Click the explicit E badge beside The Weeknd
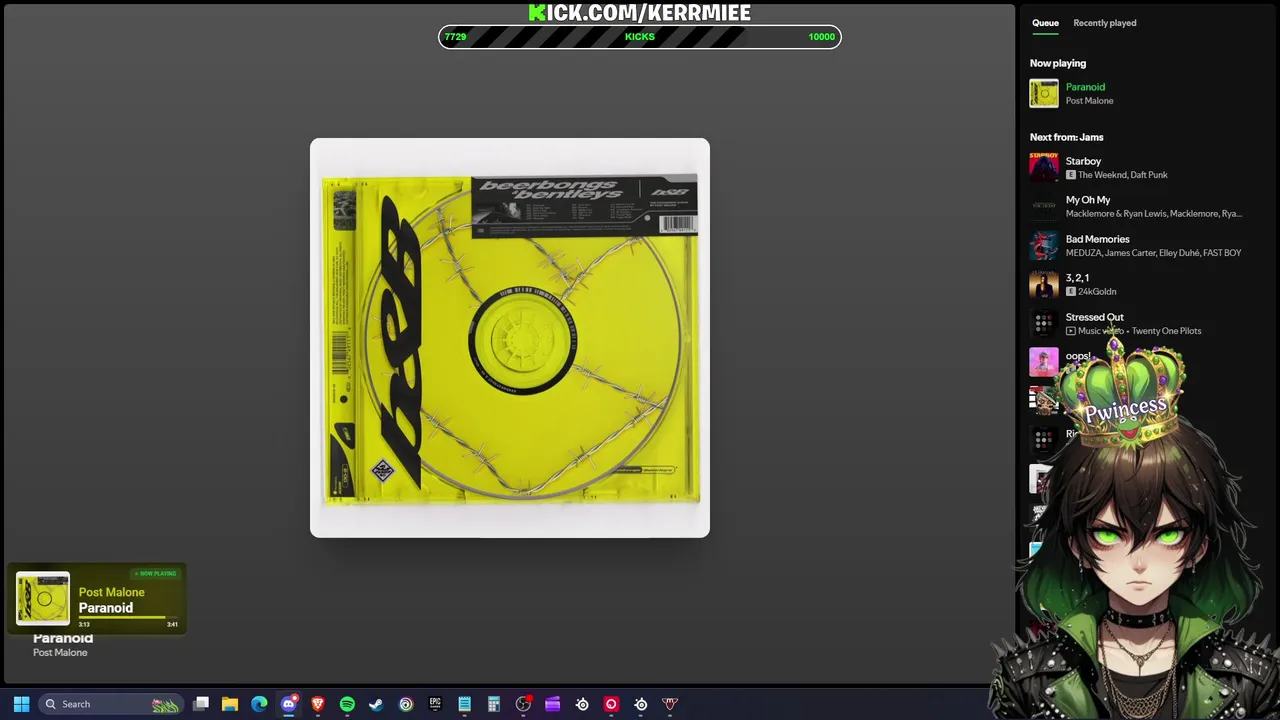This screenshot has height=720, width=1280. click(1071, 175)
